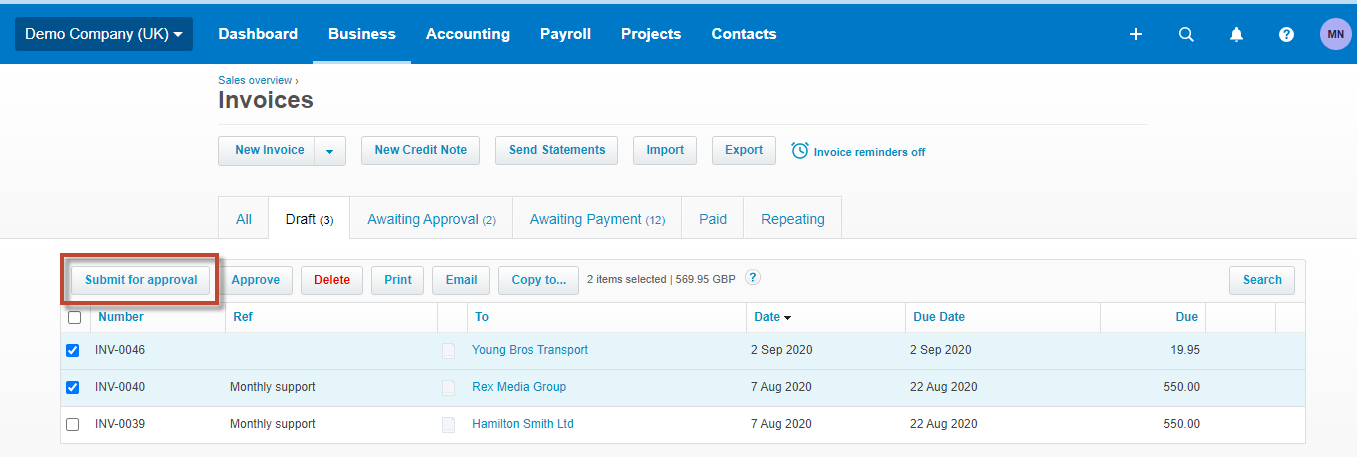Switch to the Repeating tab
This screenshot has height=457, width=1357.
click(793, 219)
